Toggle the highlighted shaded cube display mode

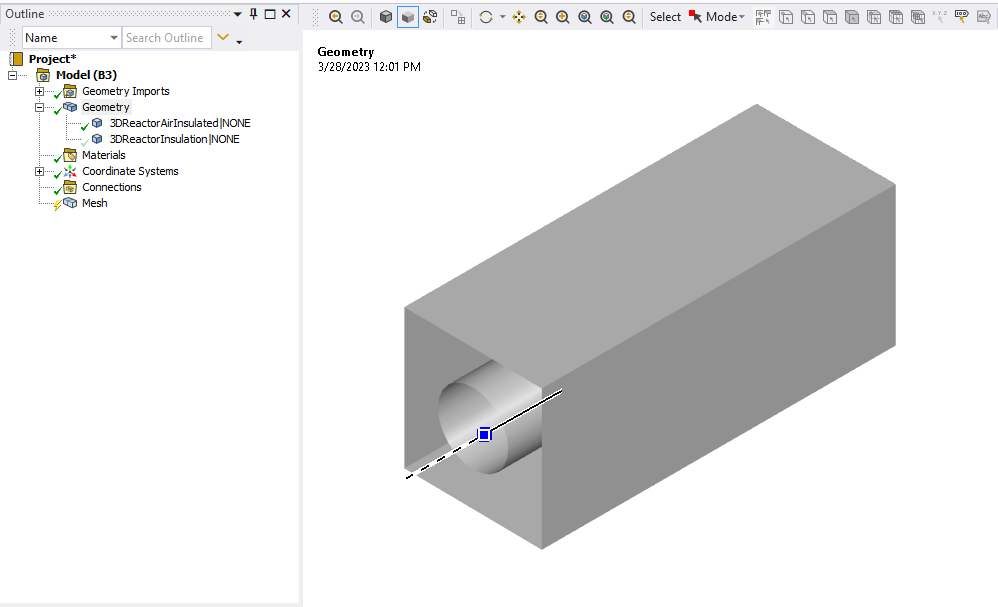point(408,17)
